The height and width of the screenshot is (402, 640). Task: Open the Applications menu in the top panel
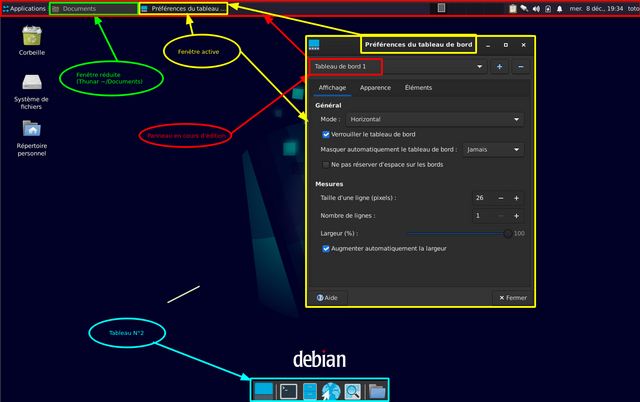click(24, 9)
